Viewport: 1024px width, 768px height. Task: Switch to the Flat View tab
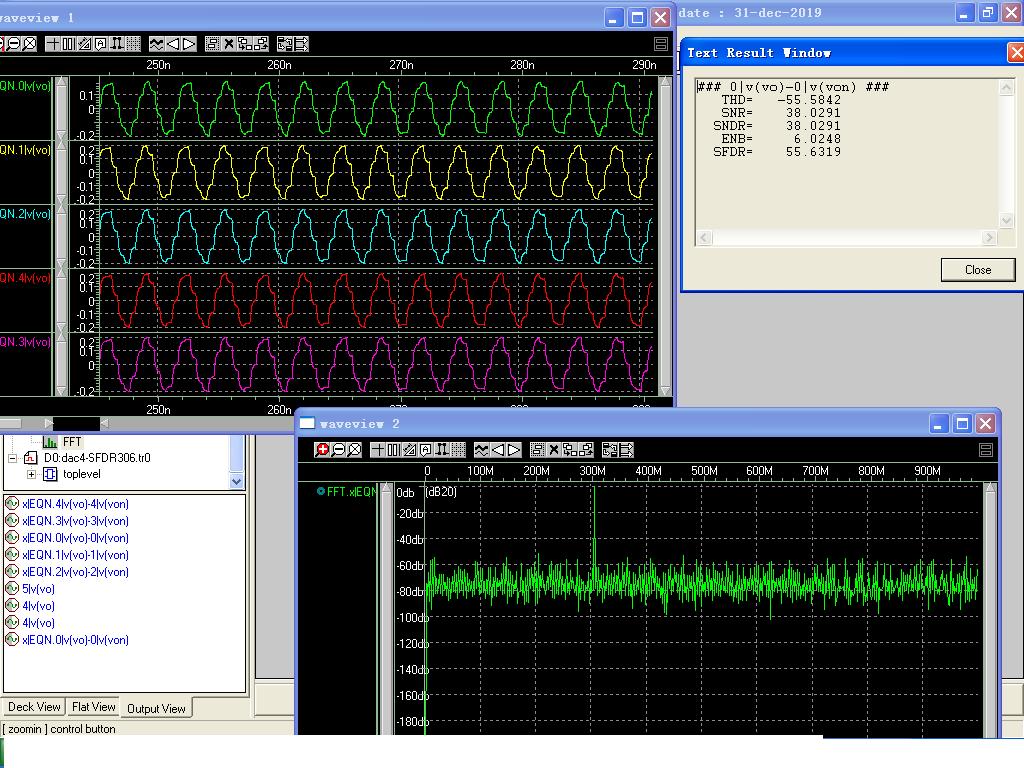point(93,707)
